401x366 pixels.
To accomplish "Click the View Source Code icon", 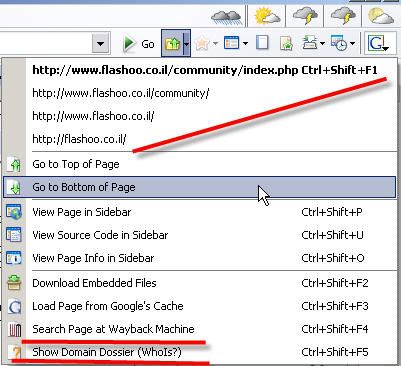I will click(x=14, y=235).
